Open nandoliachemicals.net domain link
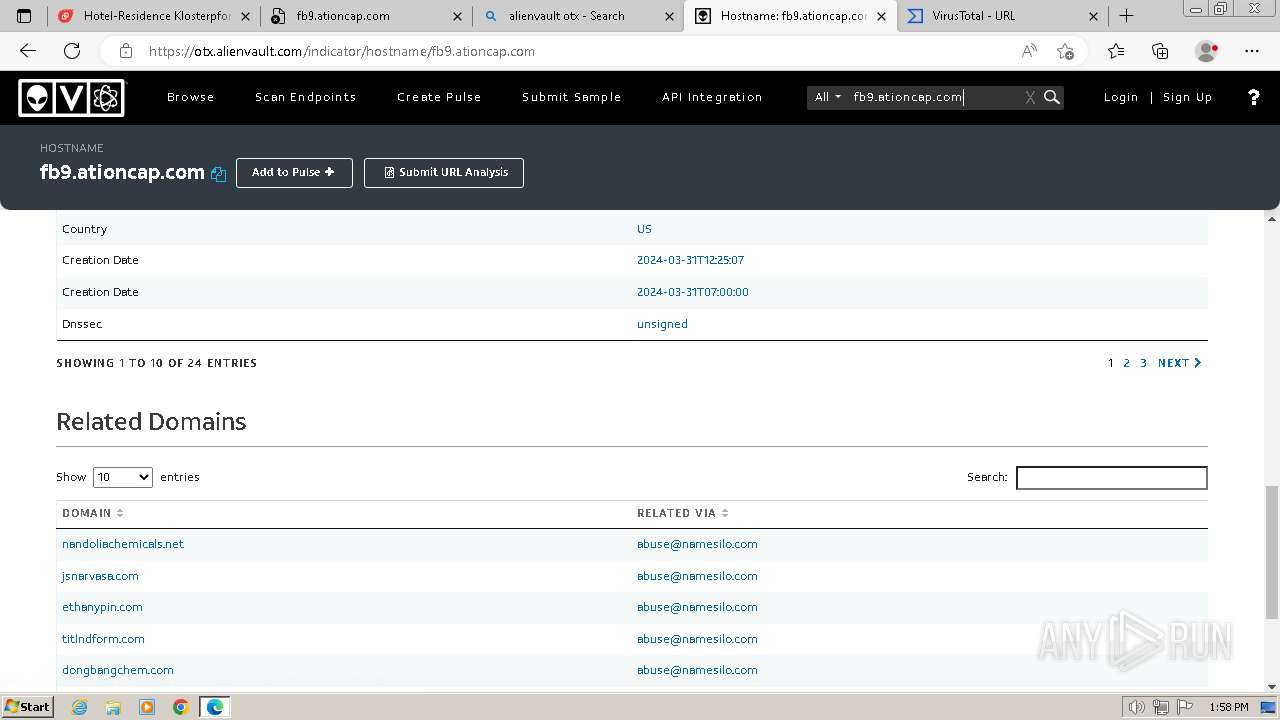Viewport: 1280px width, 720px height. point(123,544)
